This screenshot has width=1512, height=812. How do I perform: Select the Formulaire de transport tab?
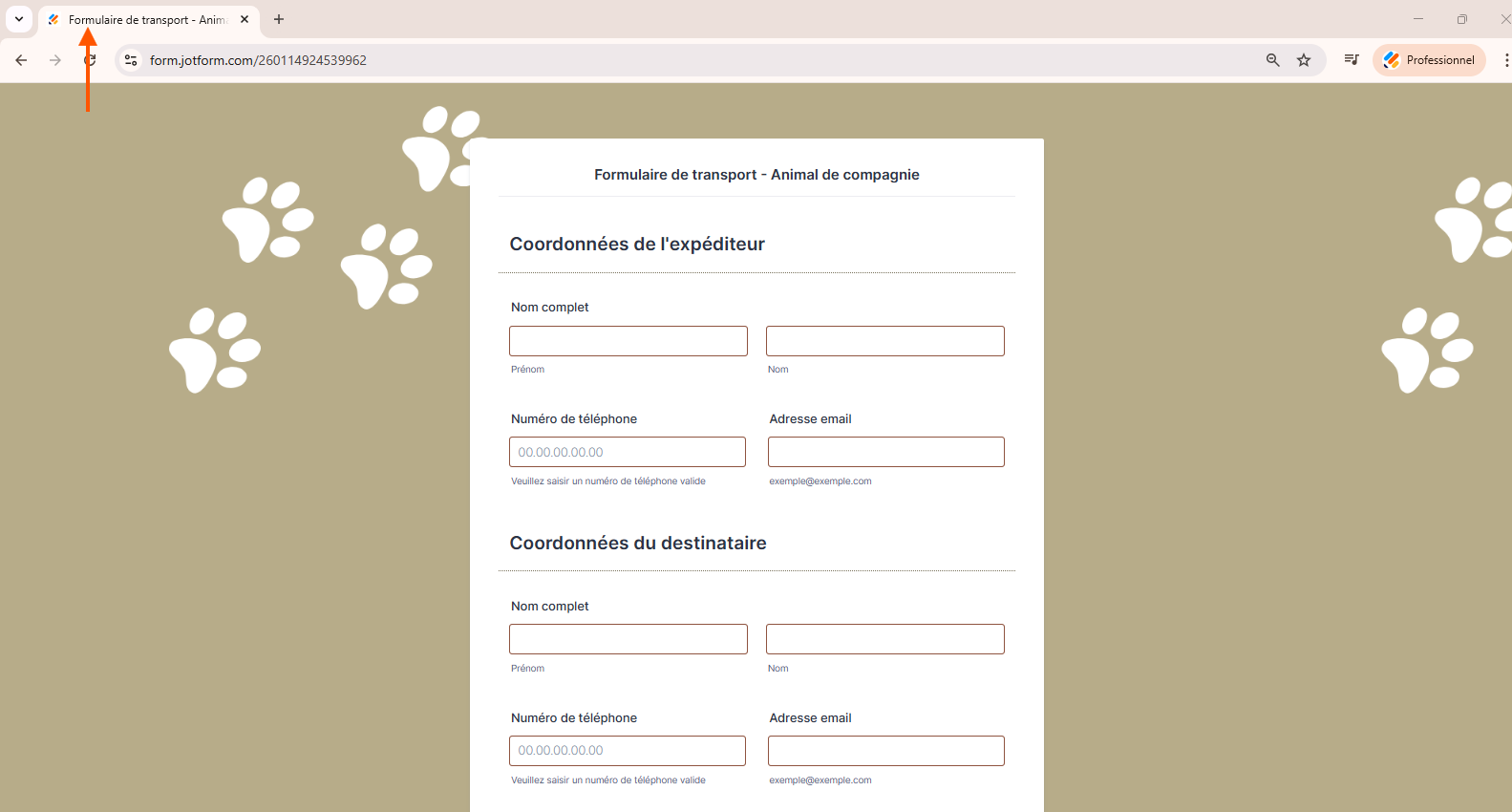pos(148,19)
